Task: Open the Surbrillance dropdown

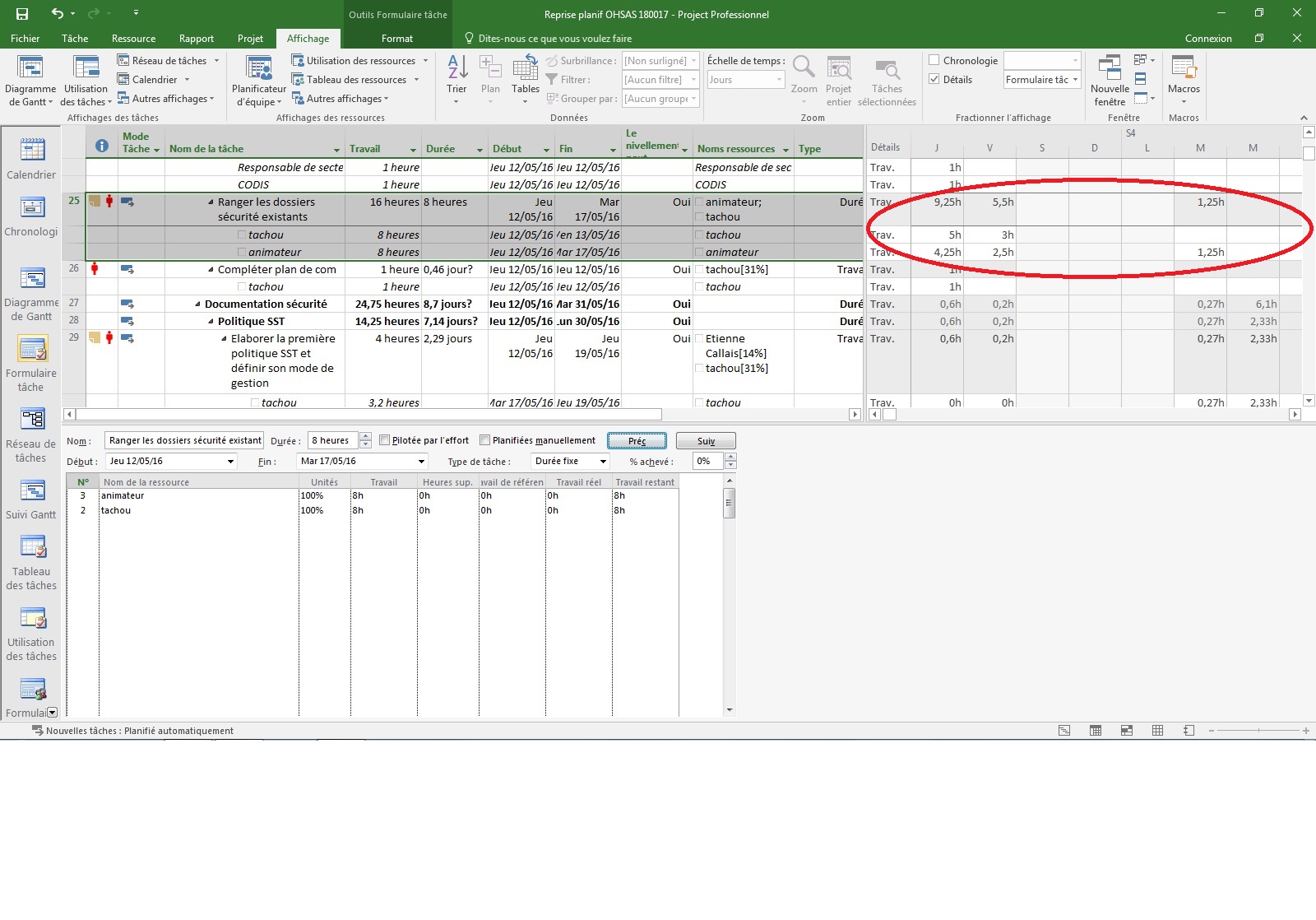Action: pos(693,61)
